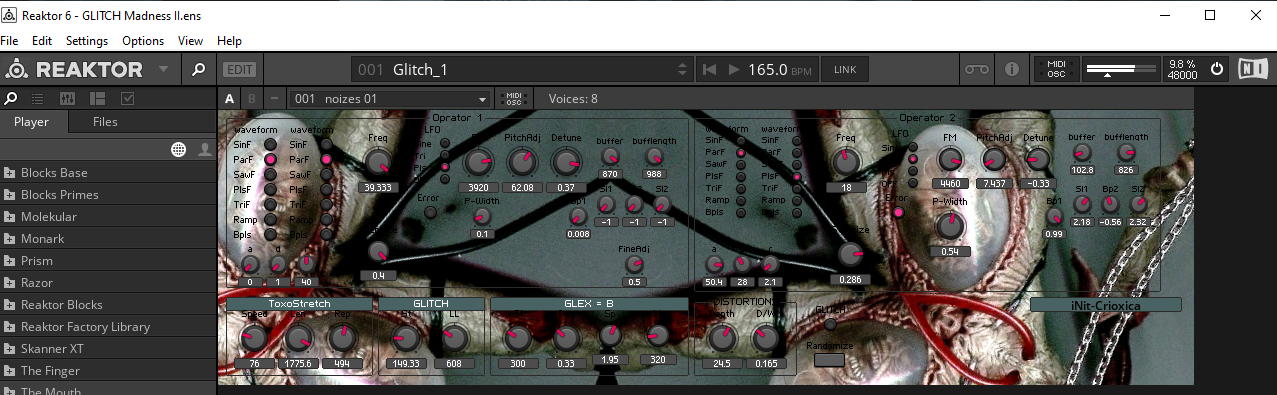This screenshot has height=395, width=1277.
Task: Start playback with the play button
Action: (x=733, y=70)
